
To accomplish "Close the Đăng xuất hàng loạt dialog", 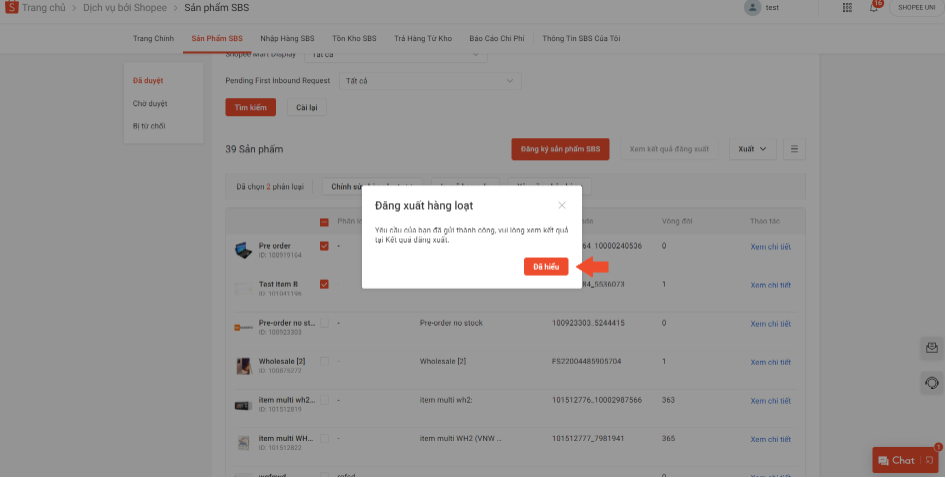I will tap(562, 205).
